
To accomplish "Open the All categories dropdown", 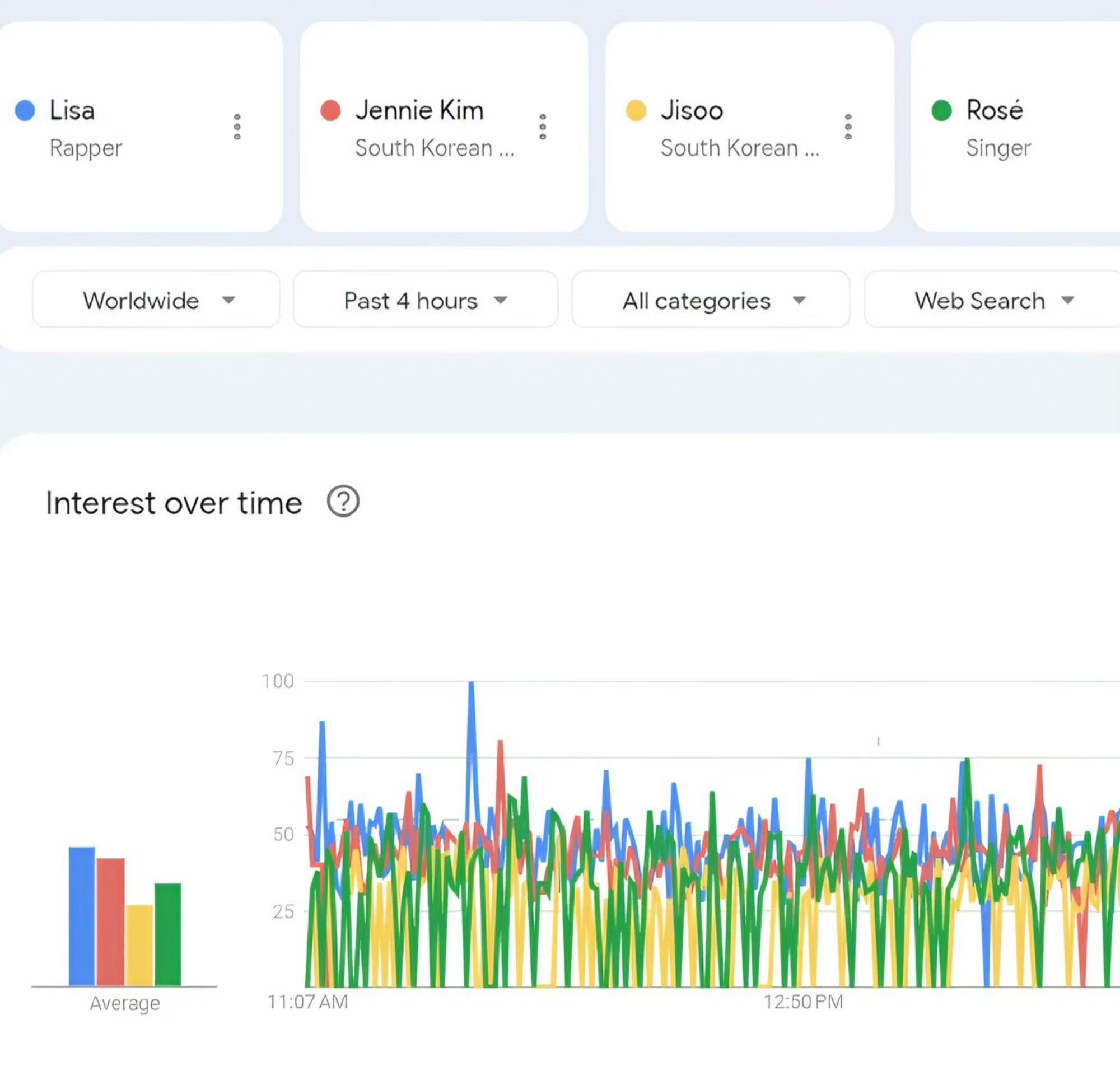I will pyautogui.click(x=711, y=300).
